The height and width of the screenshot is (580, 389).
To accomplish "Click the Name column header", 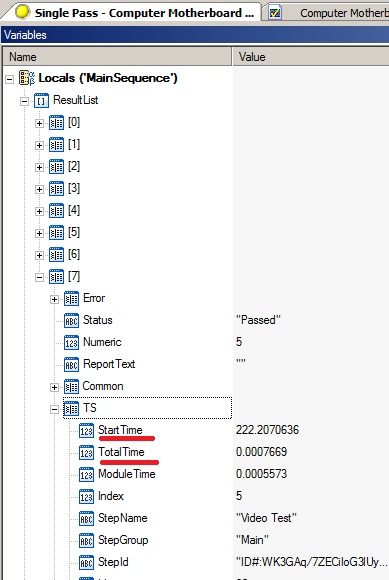I will pyautogui.click(x=117, y=57).
